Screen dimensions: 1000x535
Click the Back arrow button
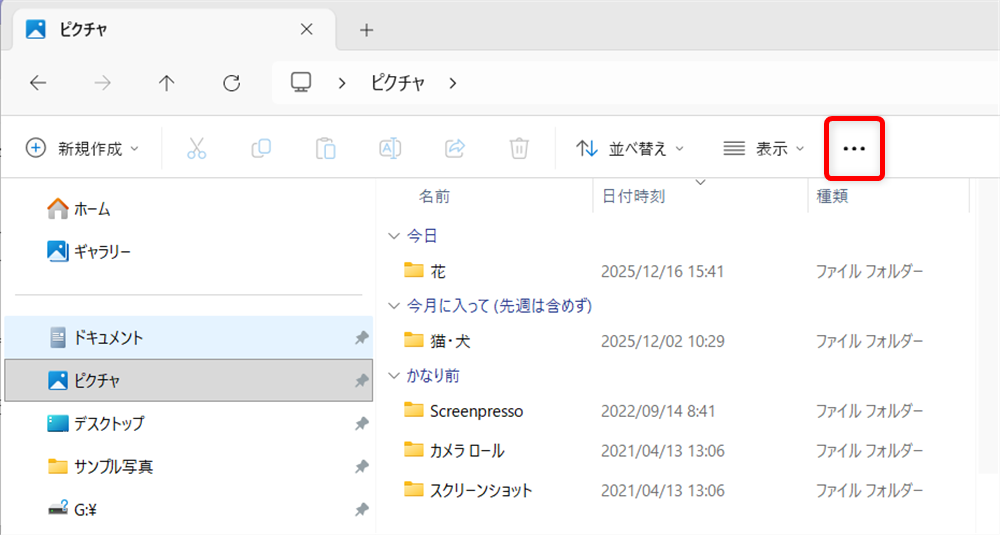pyautogui.click(x=38, y=83)
